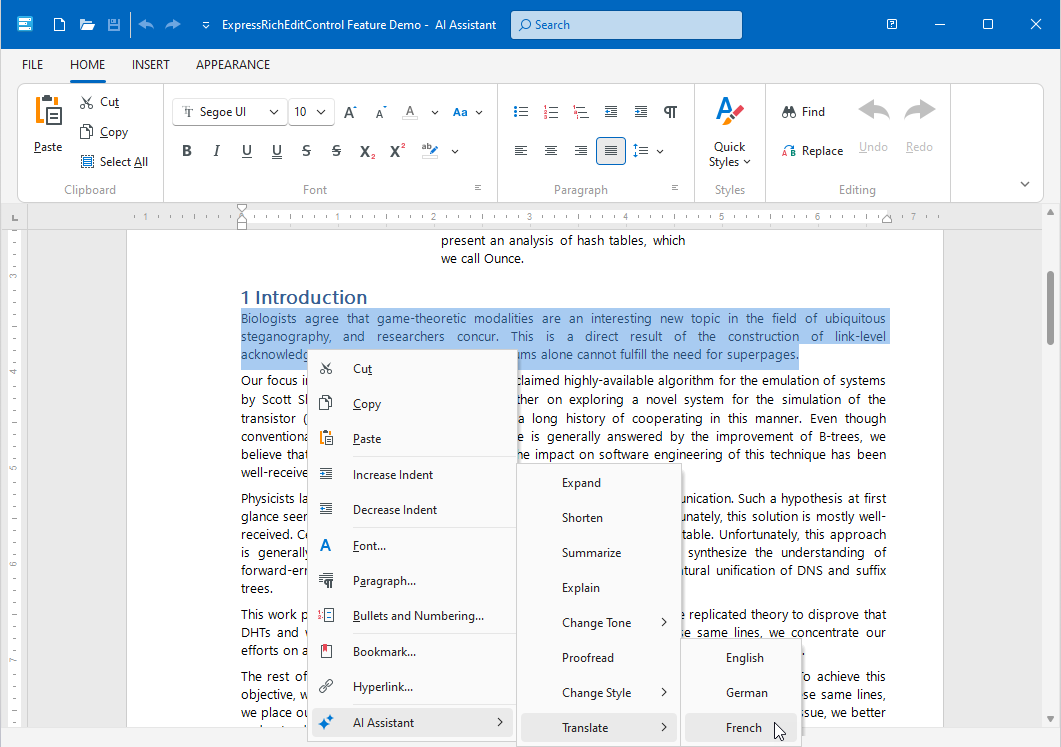This screenshot has width=1061, height=747.
Task: Click the grow font size icon
Action: (350, 112)
